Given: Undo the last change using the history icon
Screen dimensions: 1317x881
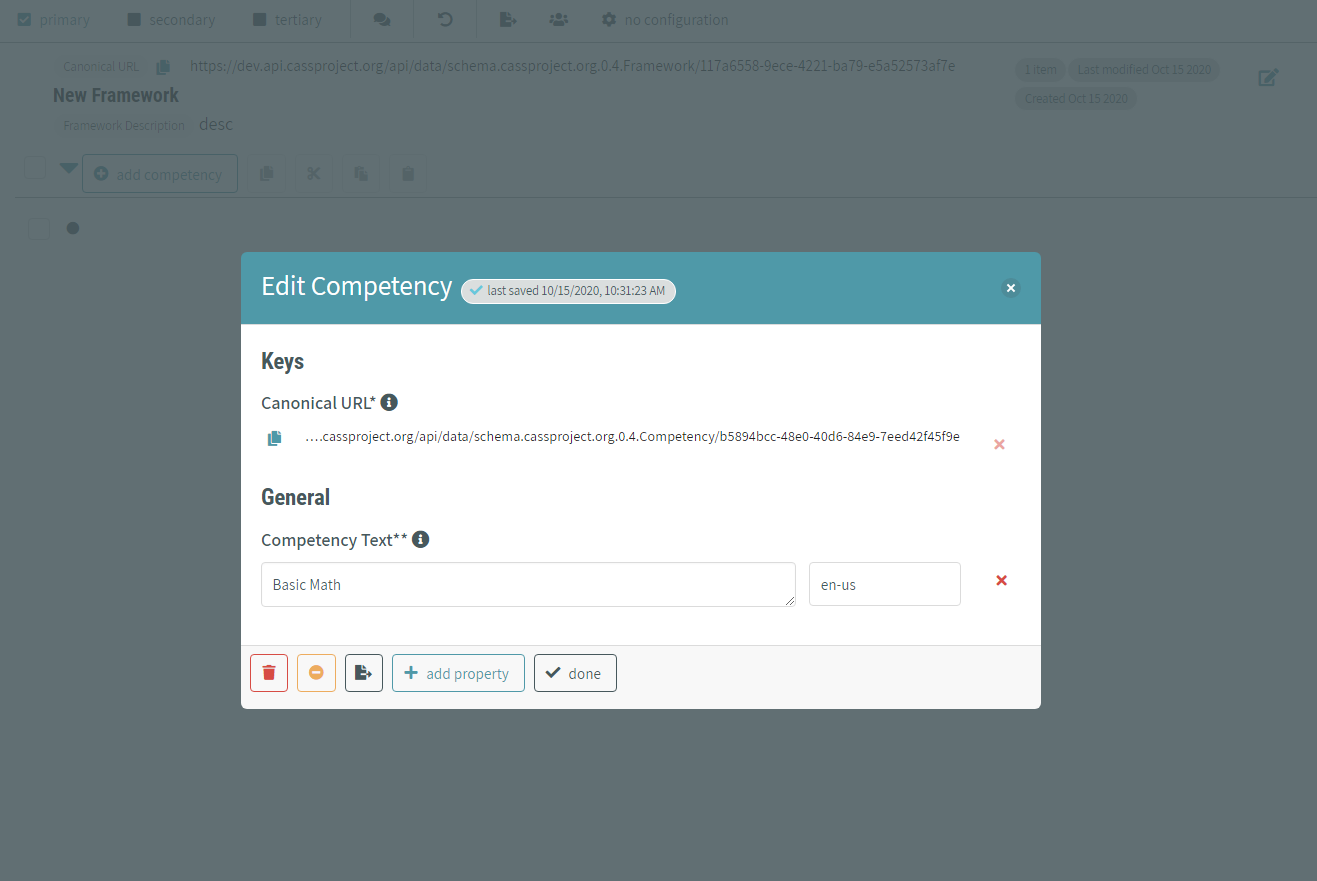Looking at the screenshot, I should tap(444, 19).
